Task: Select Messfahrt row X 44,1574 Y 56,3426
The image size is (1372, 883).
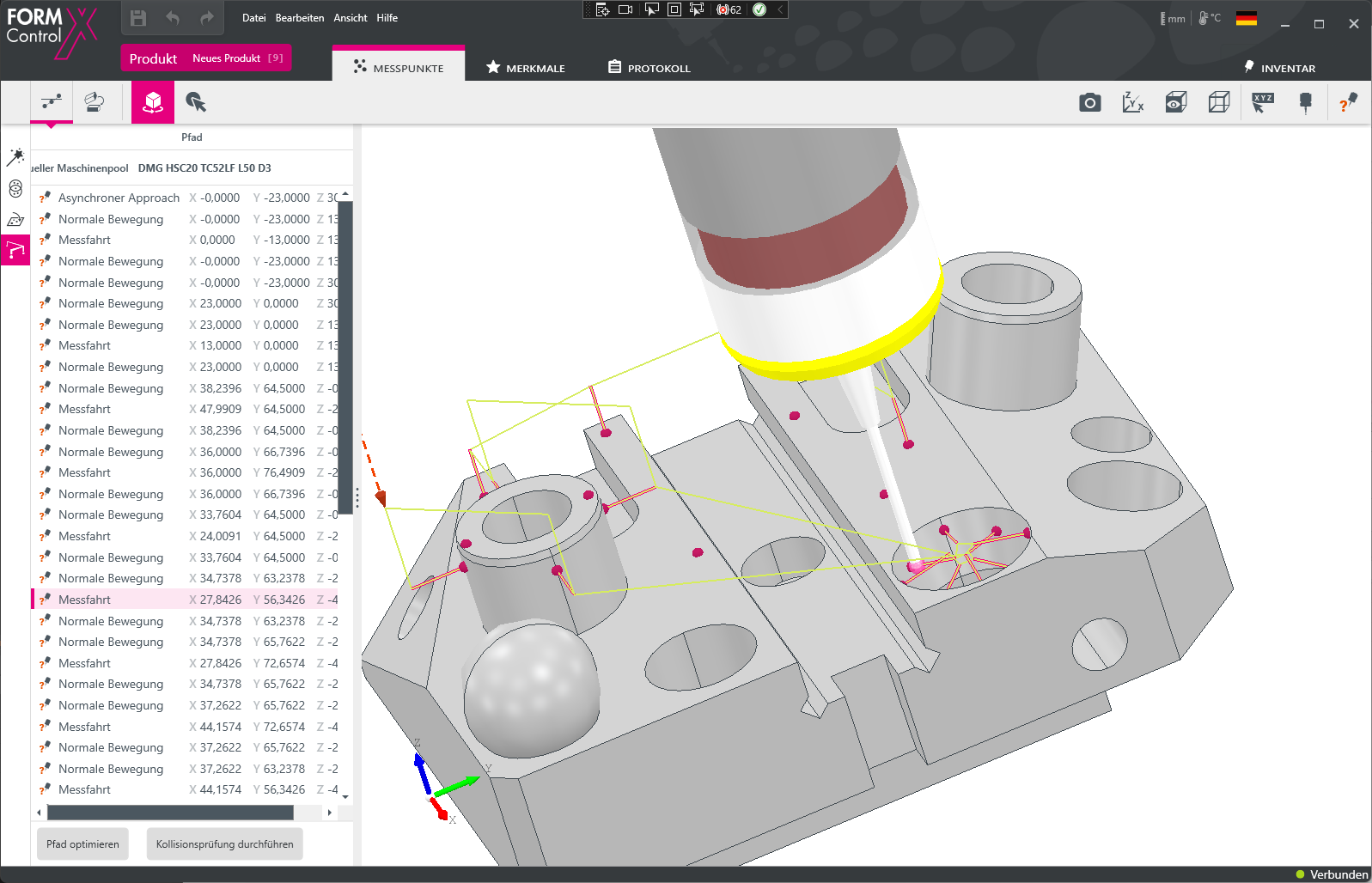Action: 185,789
